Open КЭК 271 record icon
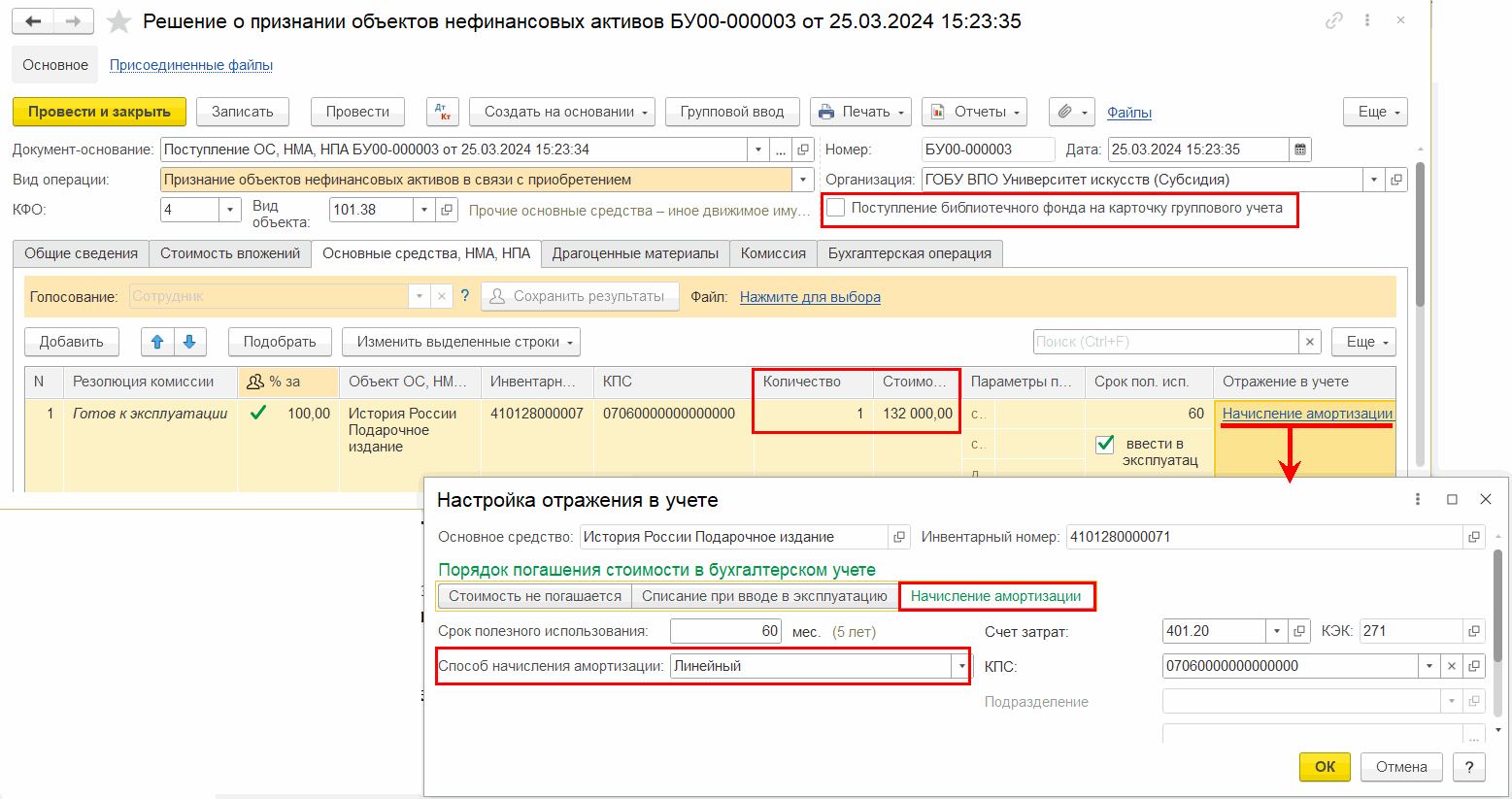This screenshot has height=799, width=1512. tap(1474, 631)
